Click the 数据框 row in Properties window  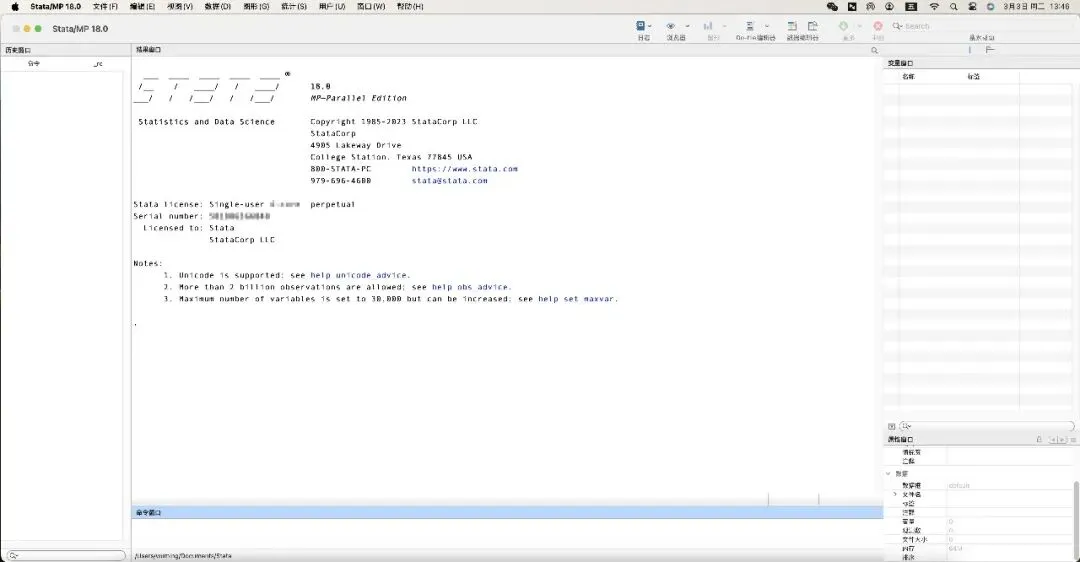(979, 486)
